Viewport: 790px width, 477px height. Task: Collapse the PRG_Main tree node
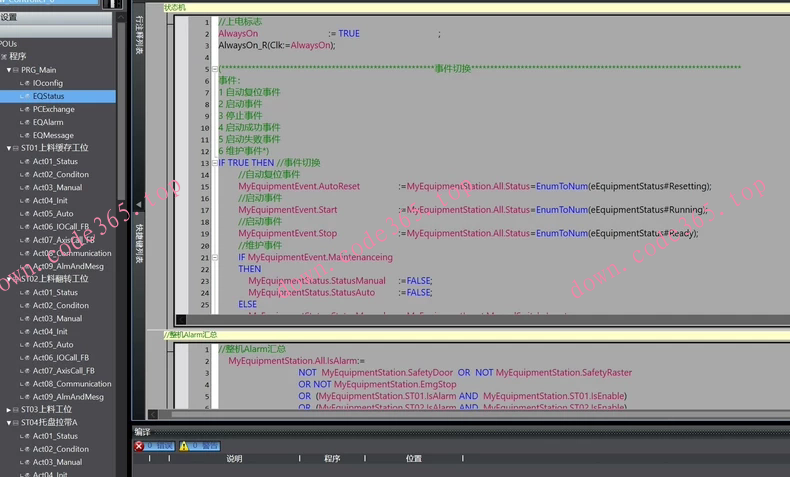9,70
